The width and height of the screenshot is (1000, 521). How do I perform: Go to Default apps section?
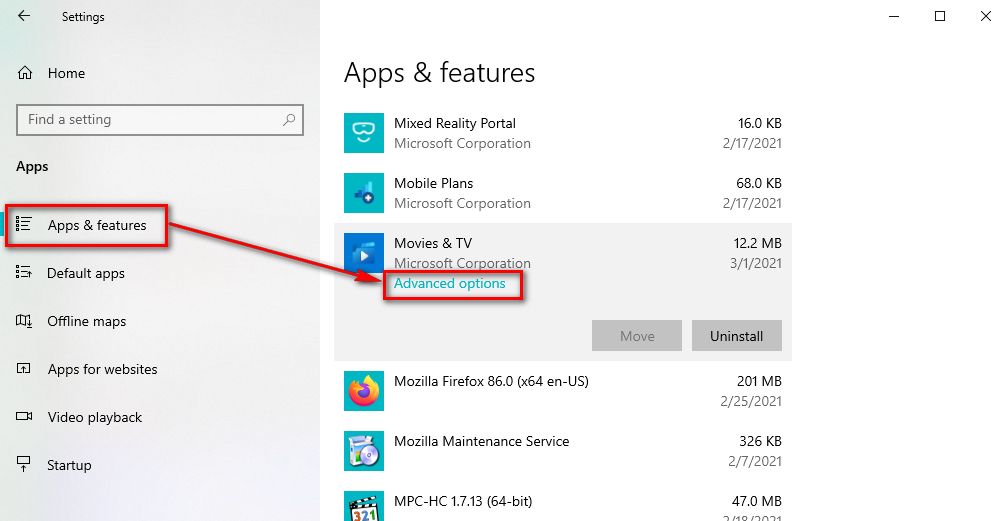click(x=86, y=274)
